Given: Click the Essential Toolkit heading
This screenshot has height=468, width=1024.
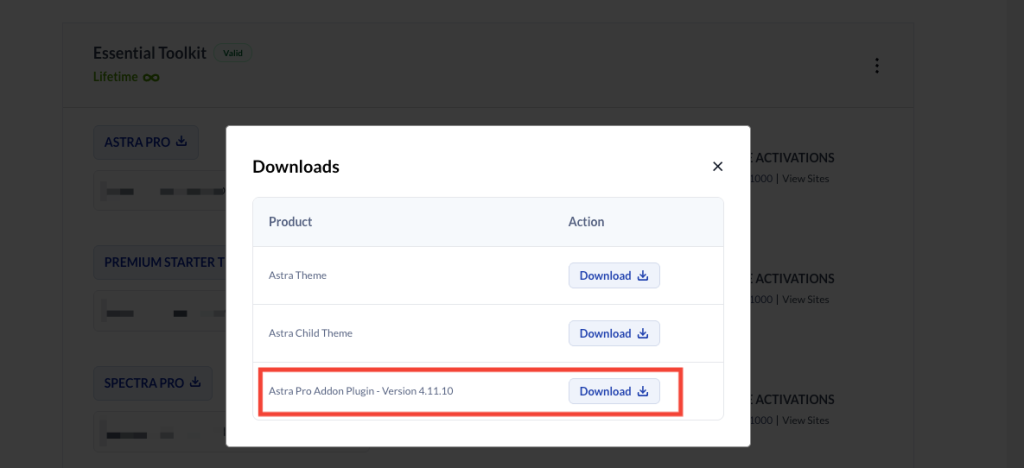Looking at the screenshot, I should pos(150,53).
